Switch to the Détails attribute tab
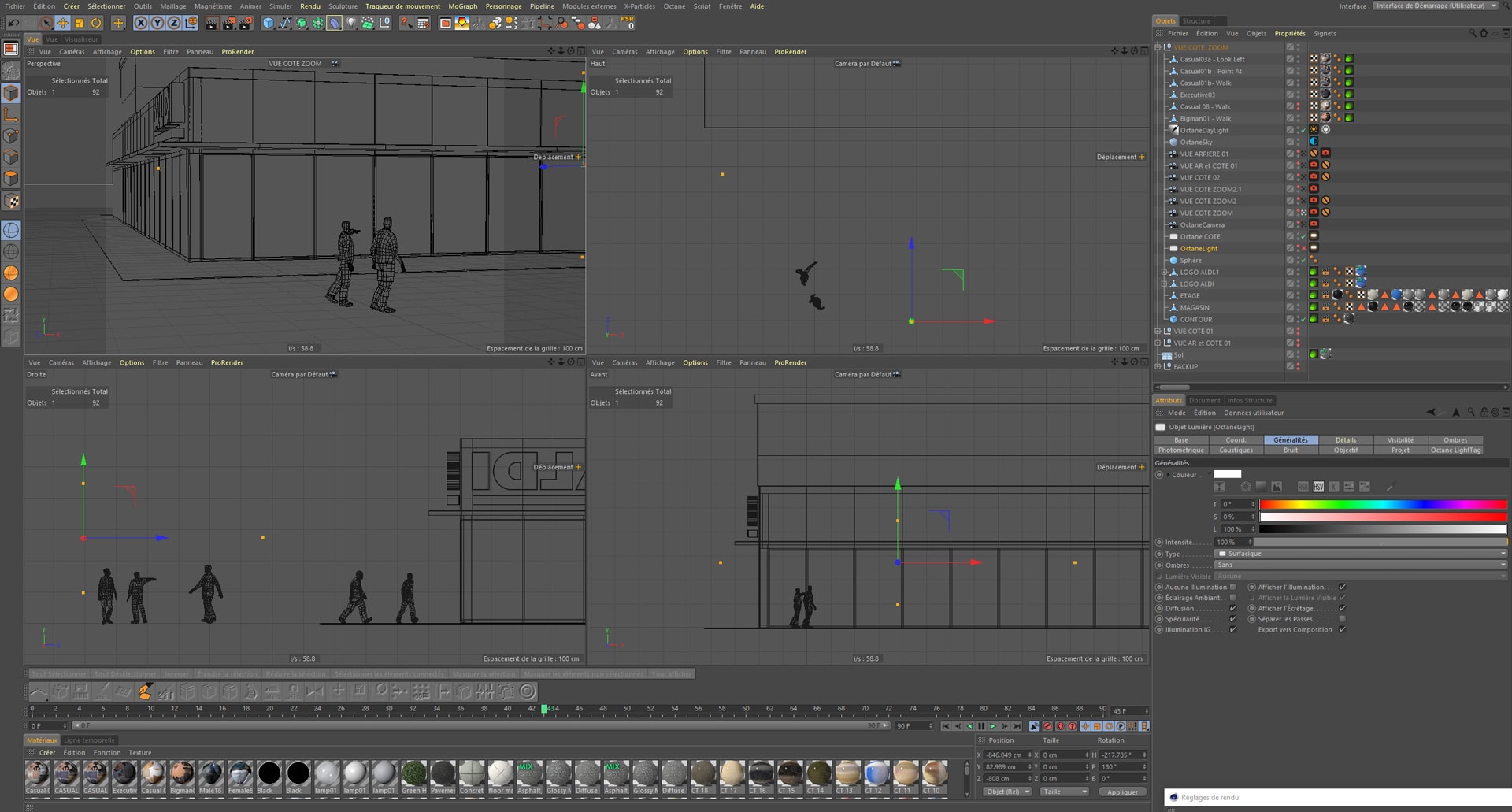The height and width of the screenshot is (812, 1512). pyautogui.click(x=1346, y=440)
